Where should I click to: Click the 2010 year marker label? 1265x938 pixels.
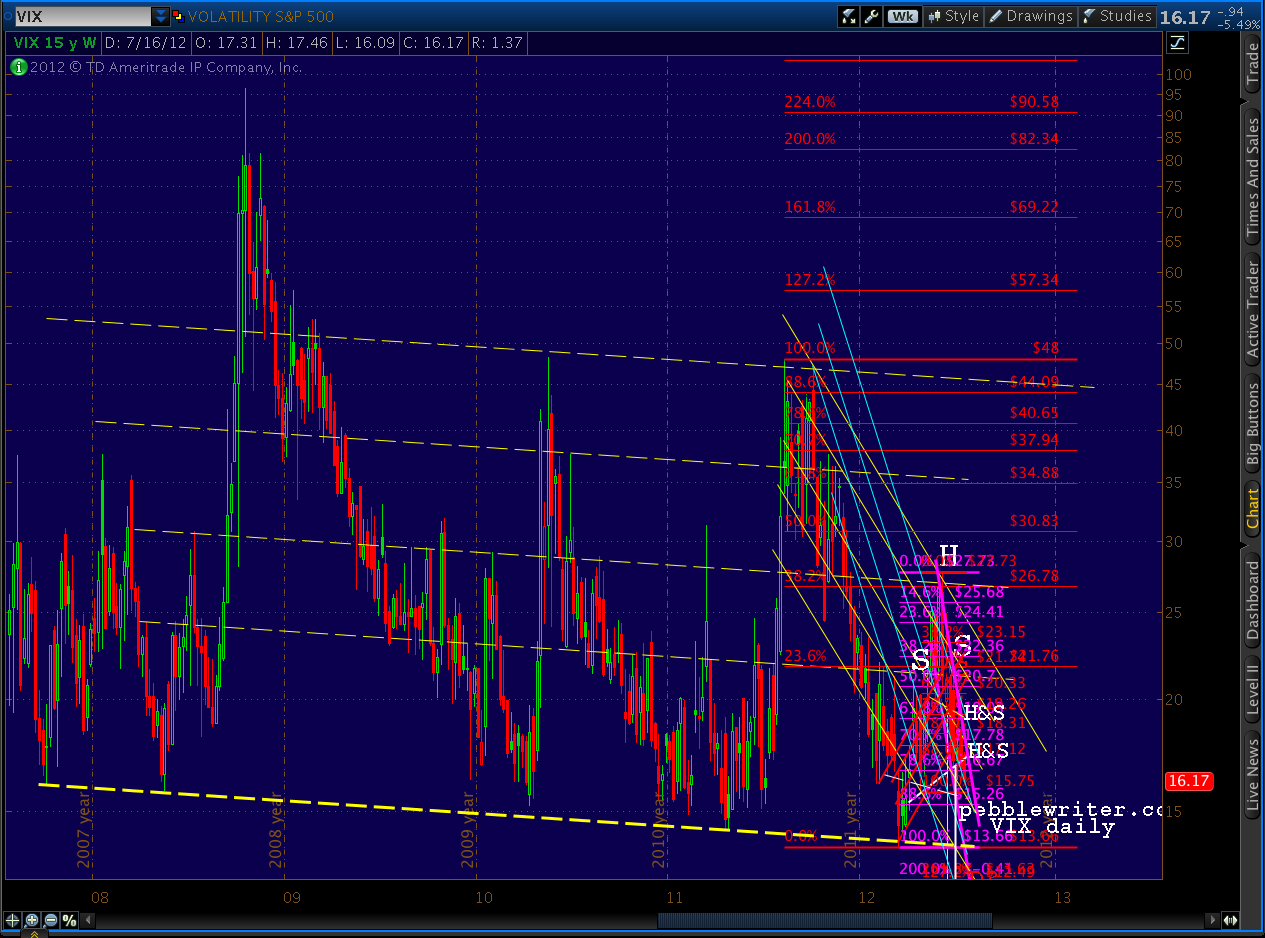click(660, 832)
